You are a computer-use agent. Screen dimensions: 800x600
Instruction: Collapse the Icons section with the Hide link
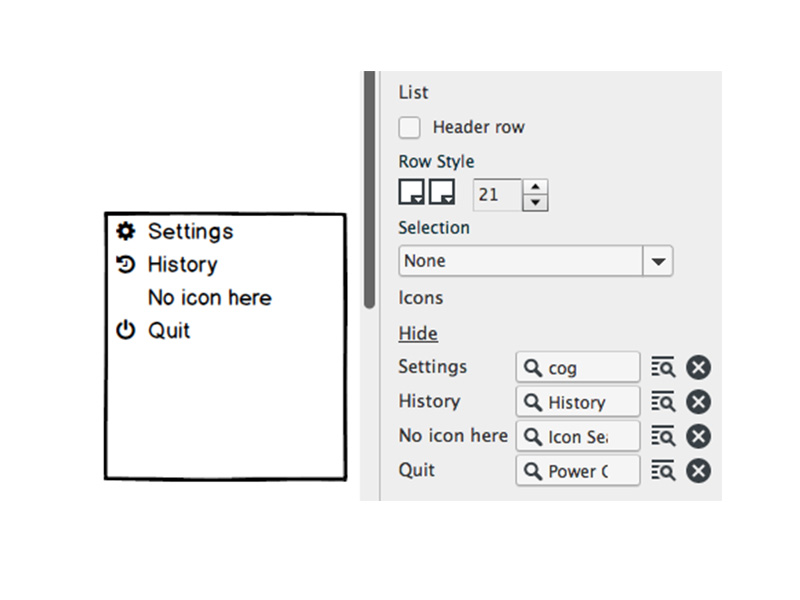coord(418,333)
